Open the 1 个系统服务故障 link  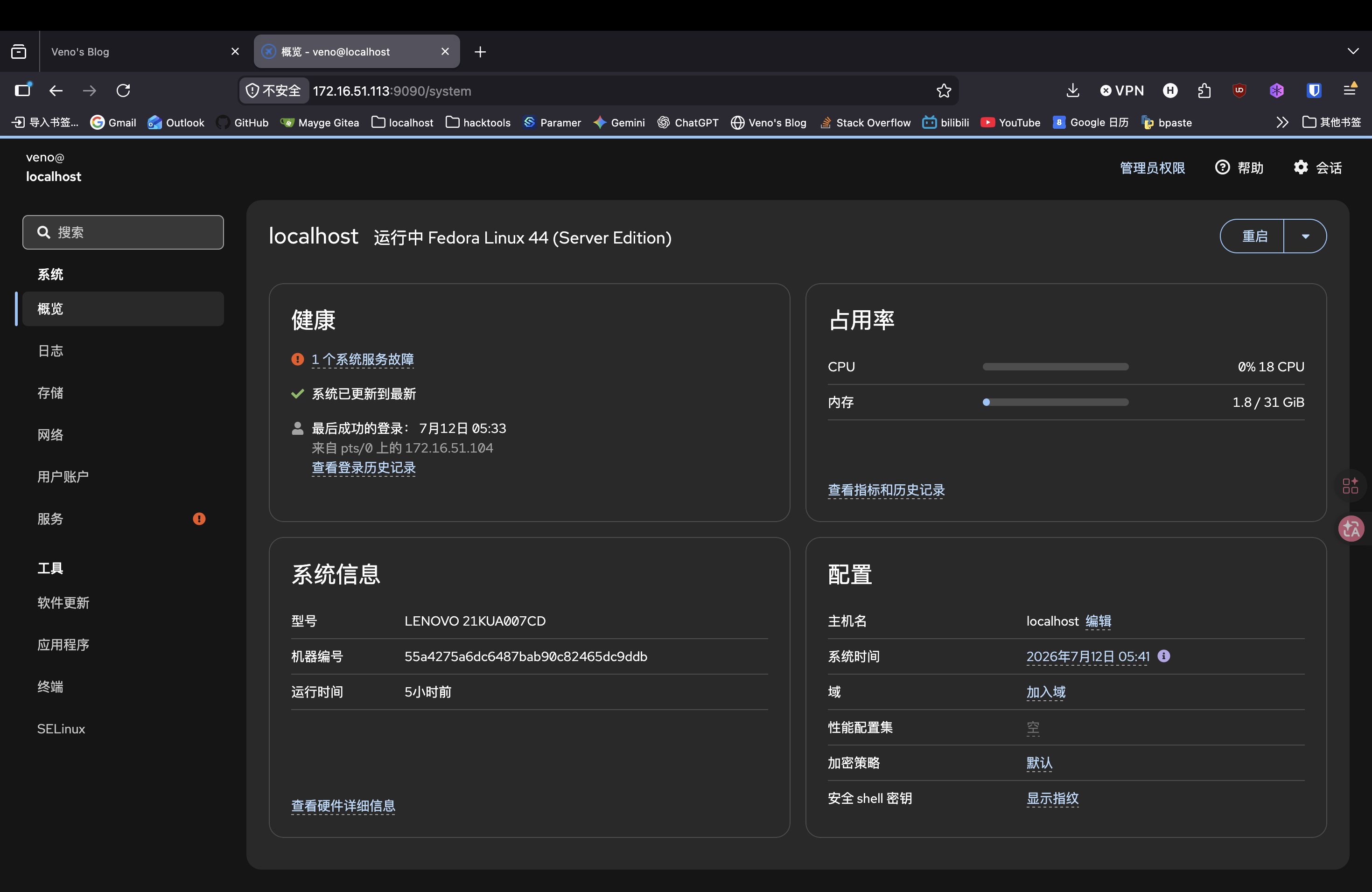363,360
